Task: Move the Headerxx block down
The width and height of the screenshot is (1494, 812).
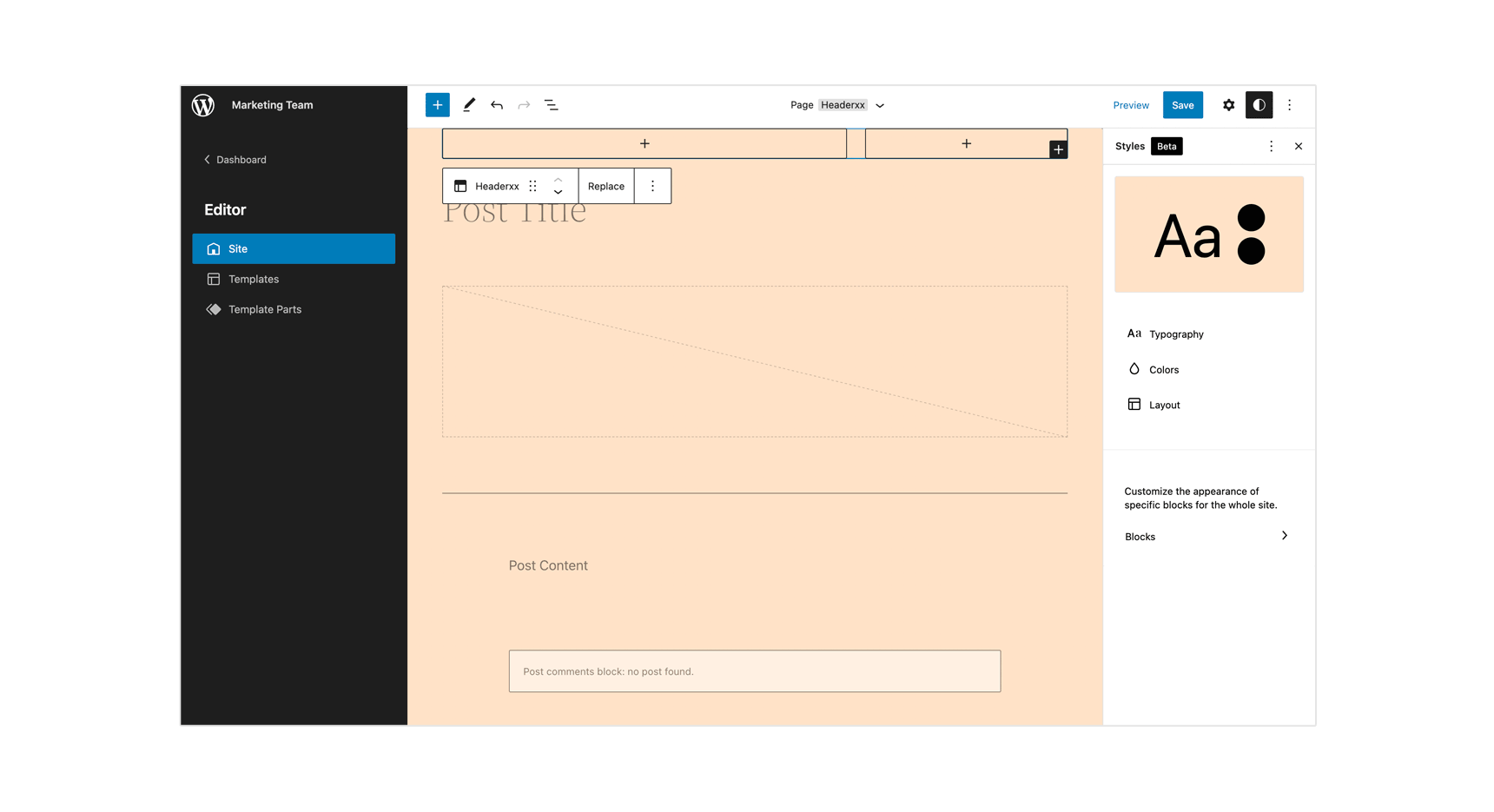Action: (559, 193)
